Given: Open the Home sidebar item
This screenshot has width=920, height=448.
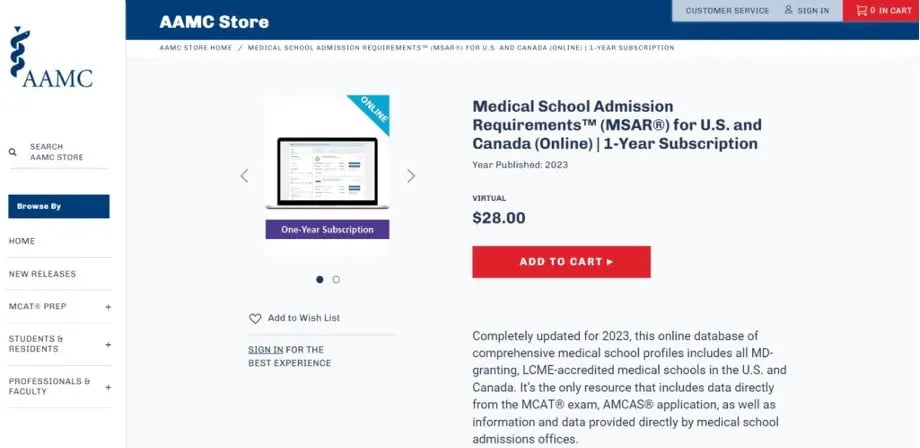Looking at the screenshot, I should (x=22, y=241).
